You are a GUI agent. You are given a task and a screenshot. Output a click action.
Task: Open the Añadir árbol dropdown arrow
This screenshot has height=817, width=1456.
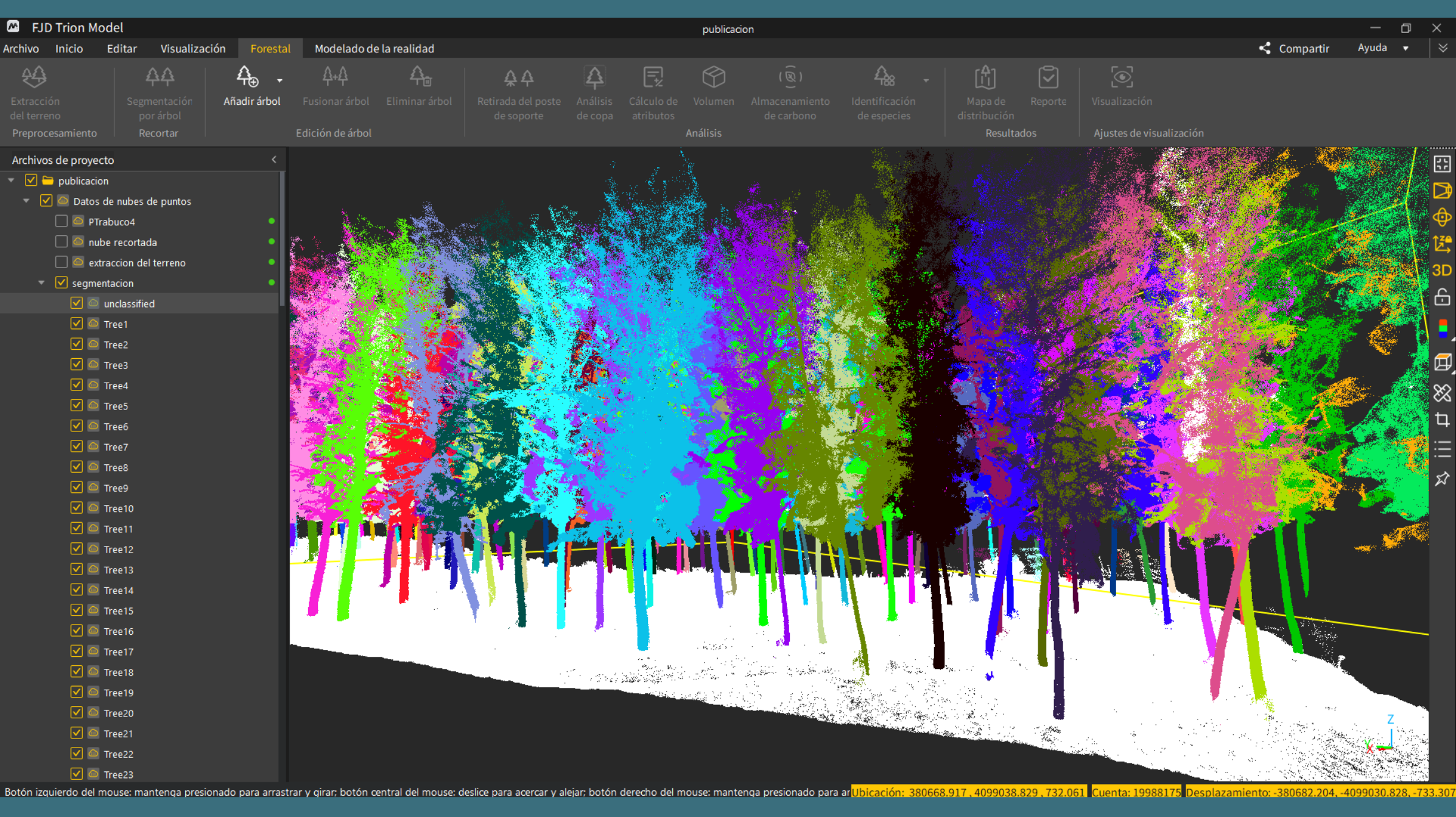[x=280, y=80]
